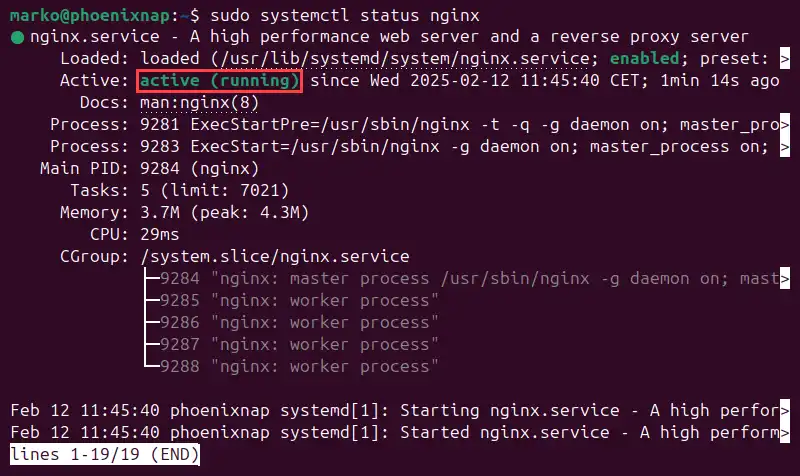
Task: Click the active (running) status text
Action: 219,81
